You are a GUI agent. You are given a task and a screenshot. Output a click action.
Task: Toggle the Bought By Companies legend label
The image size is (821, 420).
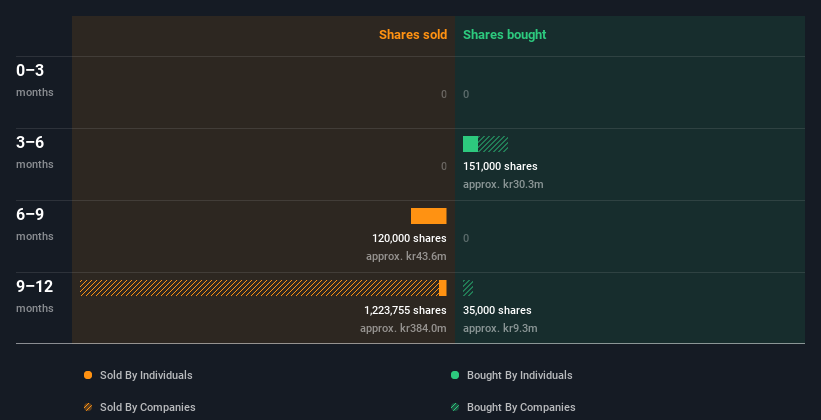[521, 407]
